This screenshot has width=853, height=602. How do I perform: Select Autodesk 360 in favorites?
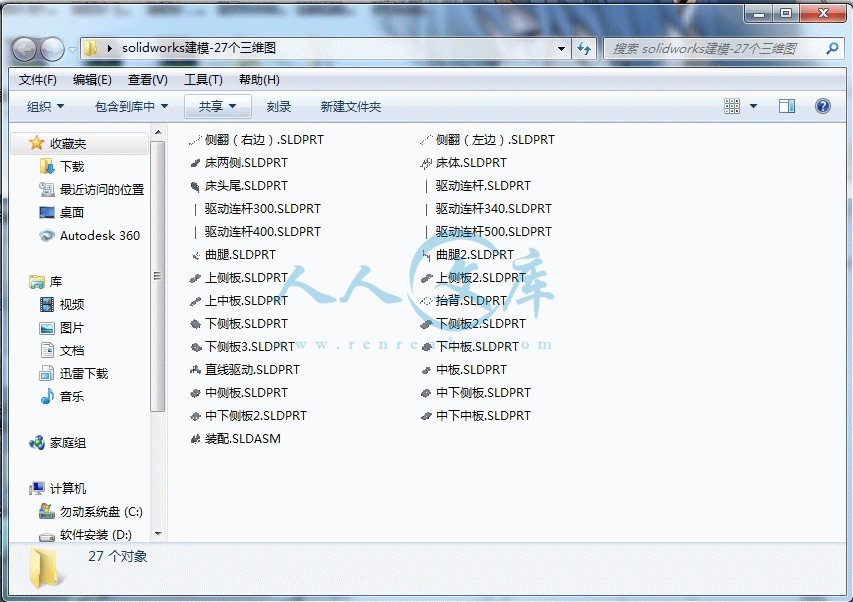coord(100,235)
